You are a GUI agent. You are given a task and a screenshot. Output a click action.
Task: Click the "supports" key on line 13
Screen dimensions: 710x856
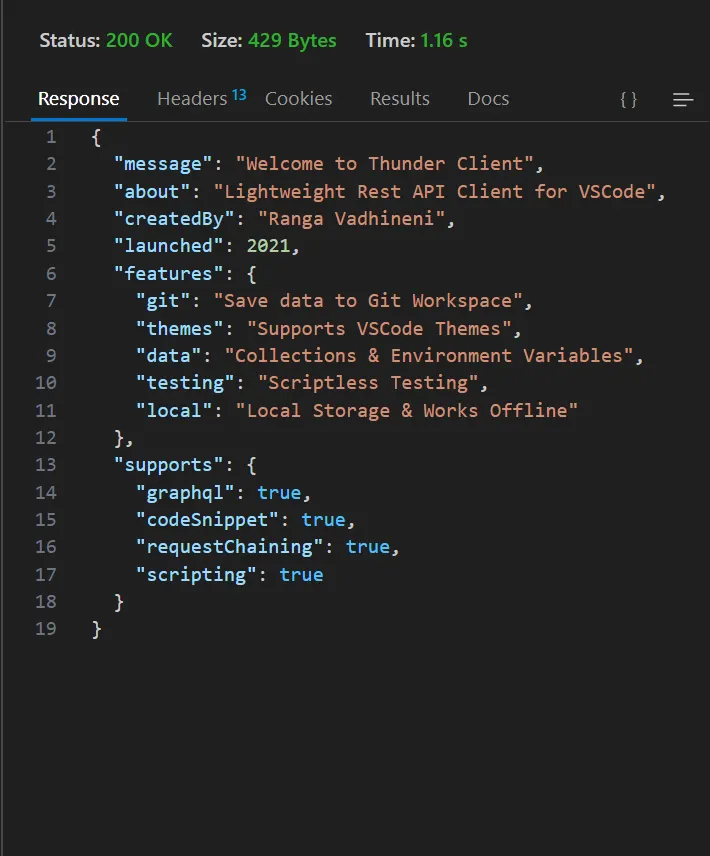(168, 465)
